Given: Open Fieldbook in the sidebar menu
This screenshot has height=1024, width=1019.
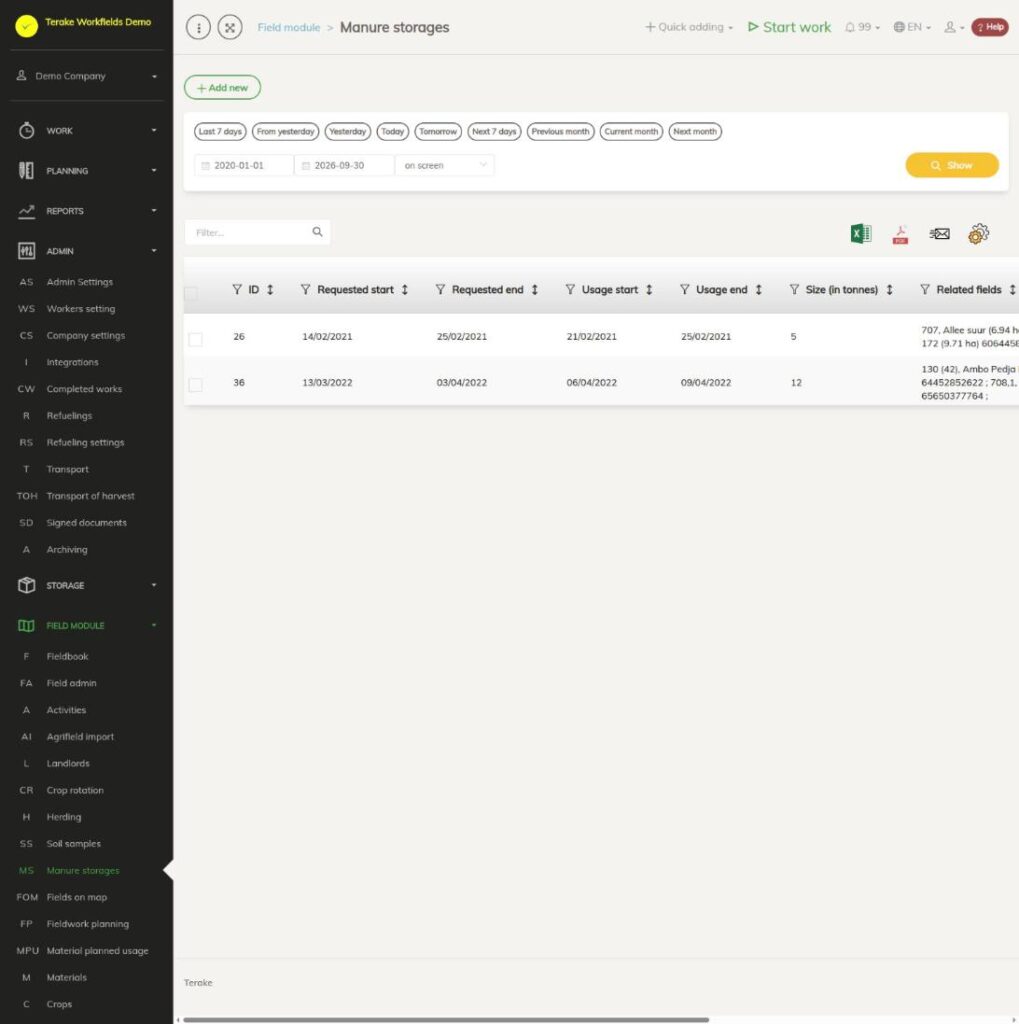Looking at the screenshot, I should pyautogui.click(x=67, y=656).
